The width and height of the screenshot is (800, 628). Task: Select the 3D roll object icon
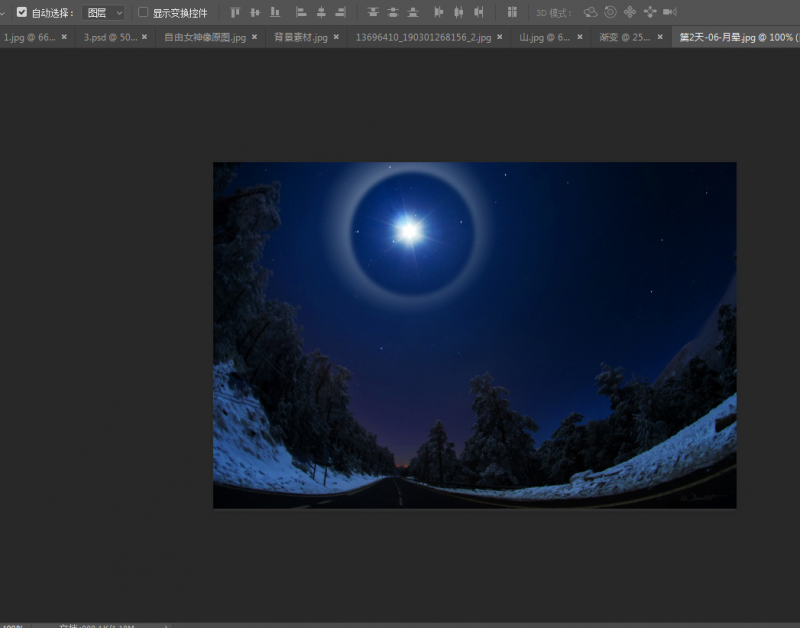click(610, 13)
